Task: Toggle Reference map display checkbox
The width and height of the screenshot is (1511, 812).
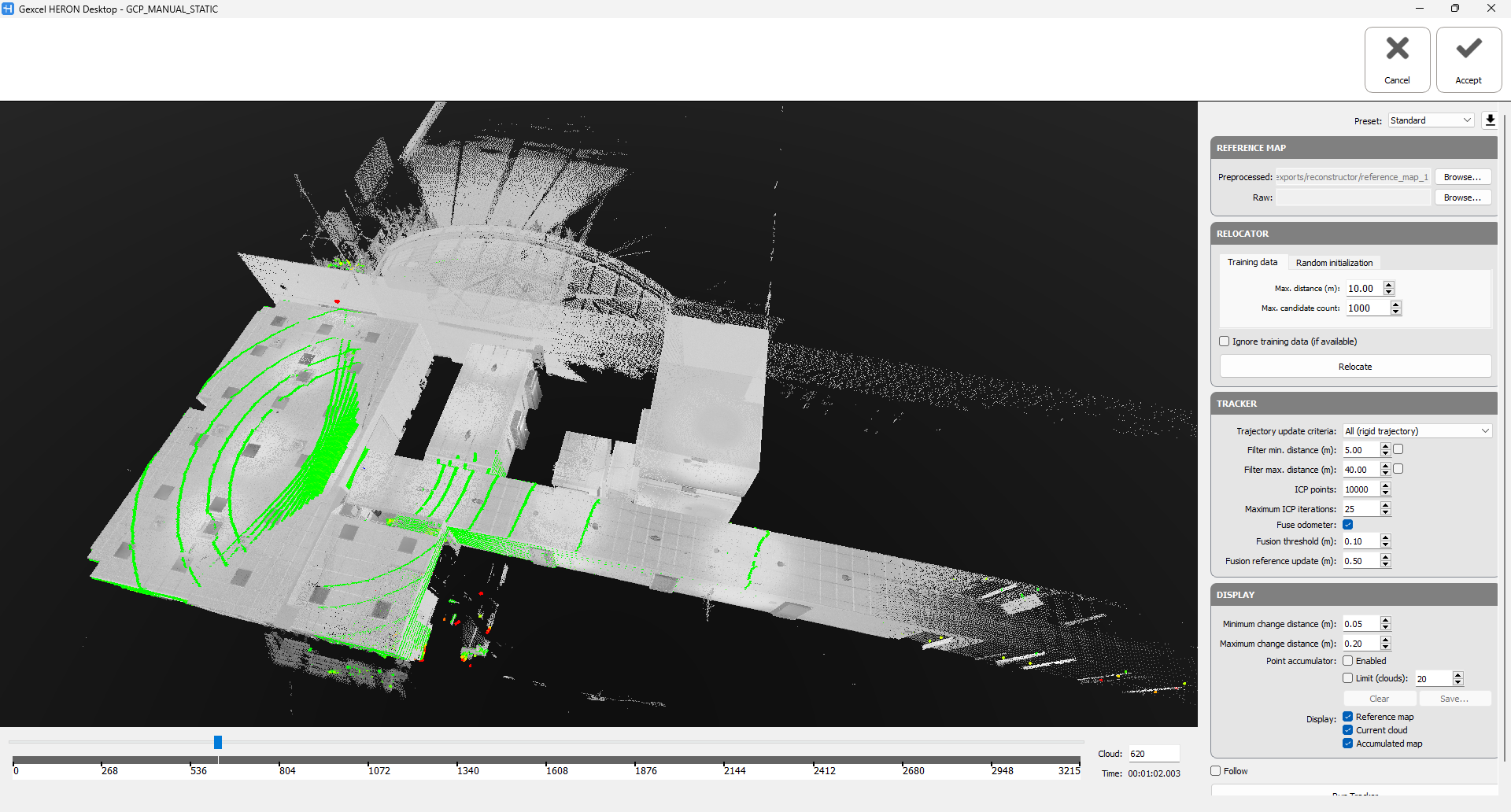Action: point(1348,717)
